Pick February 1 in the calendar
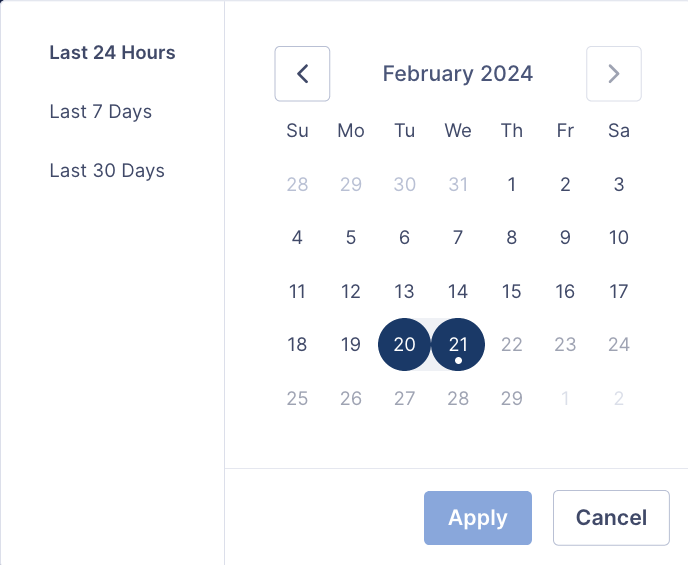Viewport: 688px width, 565px height. point(512,184)
